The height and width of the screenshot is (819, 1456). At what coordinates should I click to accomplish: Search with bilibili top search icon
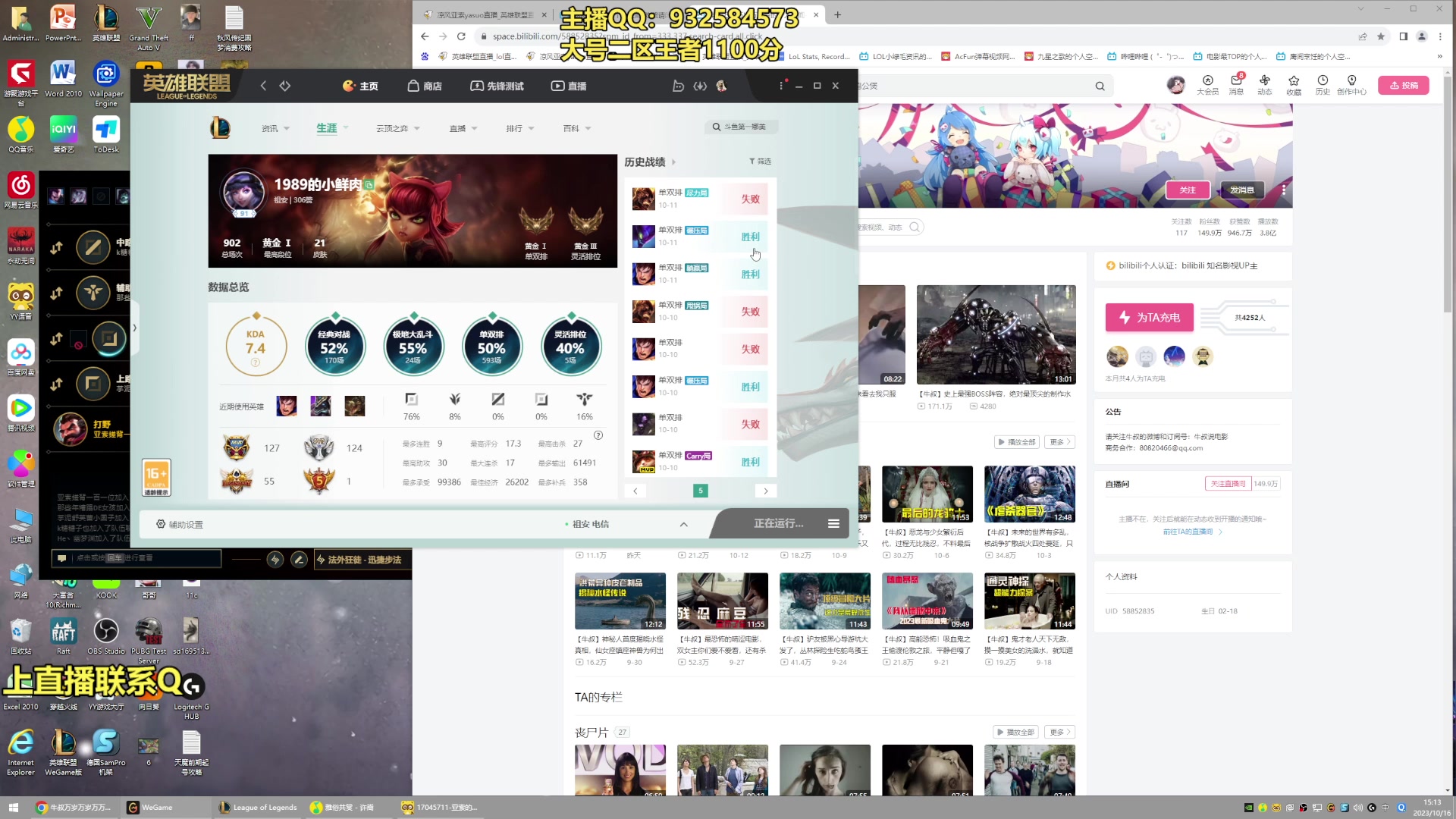click(1100, 86)
